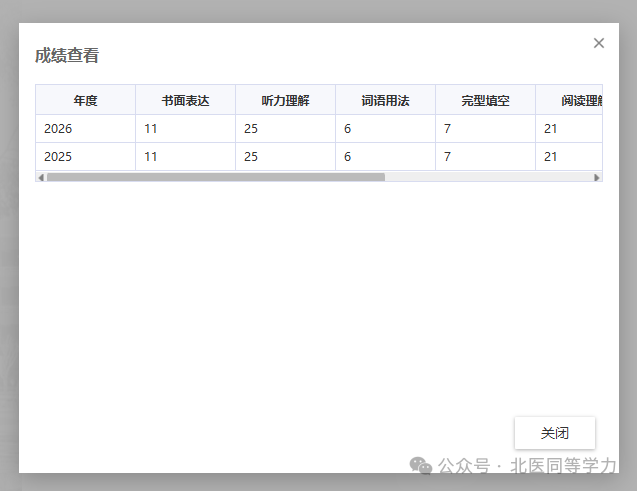Click the 听力理解 column header
Image resolution: width=637 pixels, height=491 pixels.
285,100
